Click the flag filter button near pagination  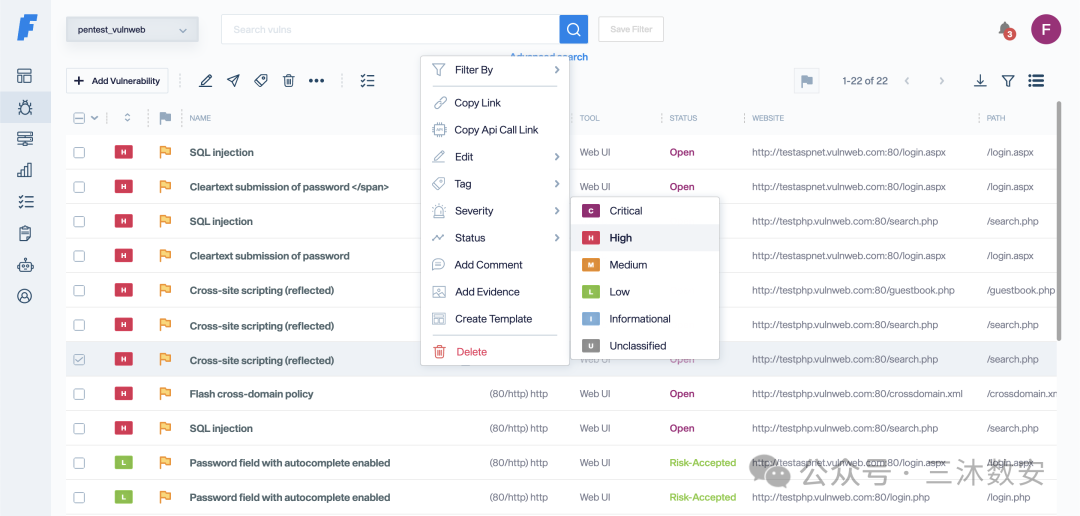point(807,81)
